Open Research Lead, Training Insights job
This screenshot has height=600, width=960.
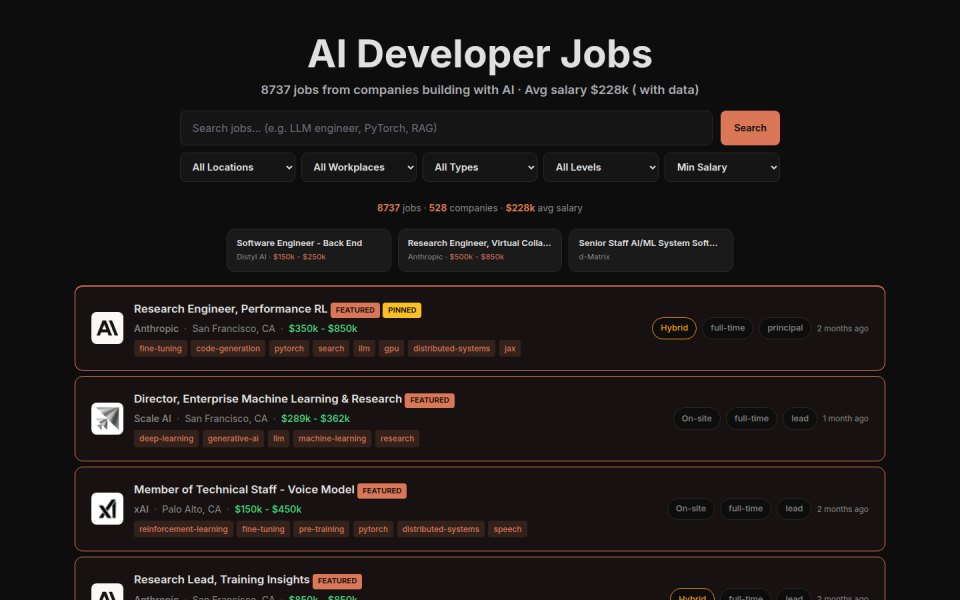[x=222, y=580]
